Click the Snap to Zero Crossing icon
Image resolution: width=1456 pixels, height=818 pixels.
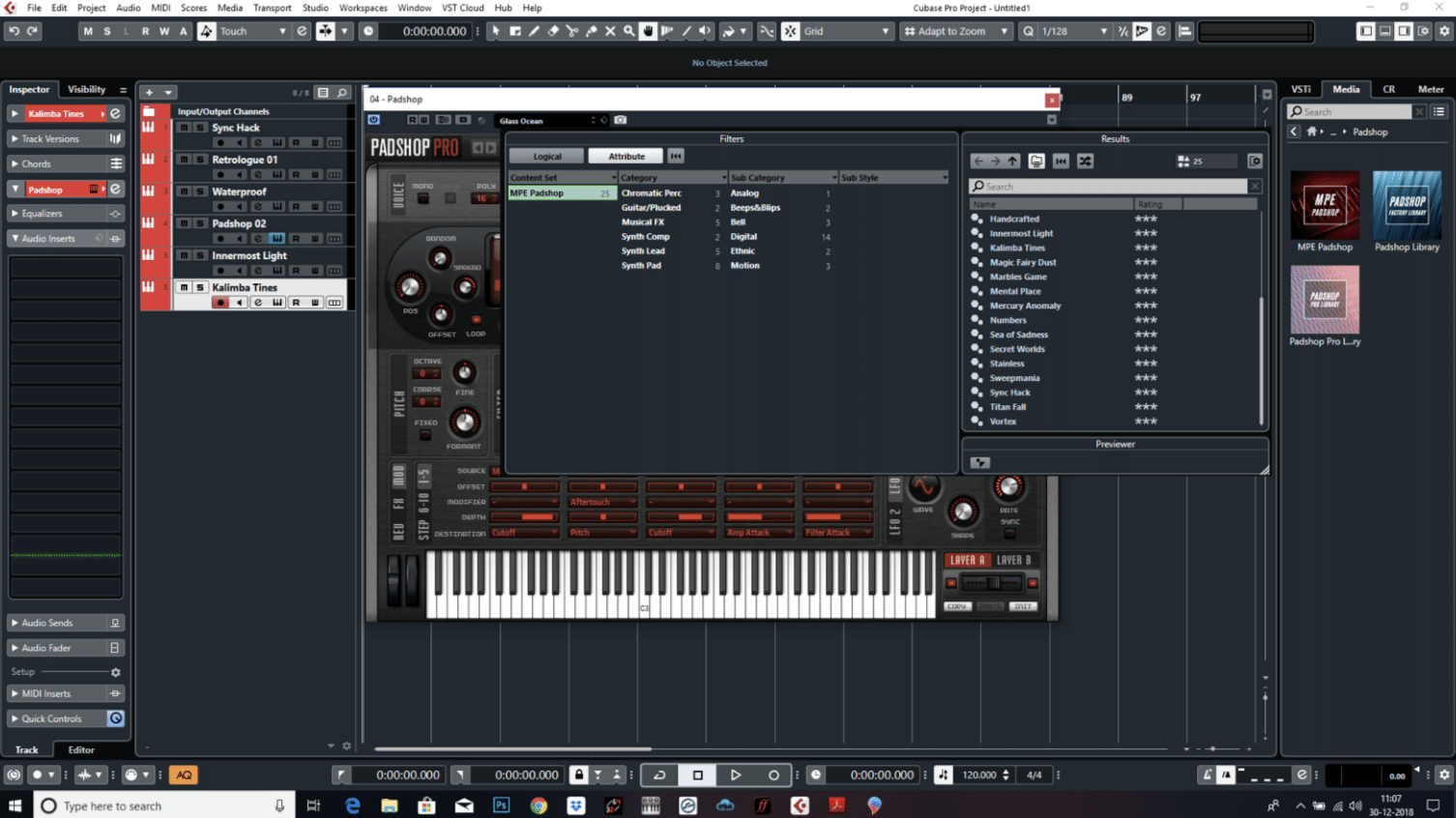[x=767, y=31]
